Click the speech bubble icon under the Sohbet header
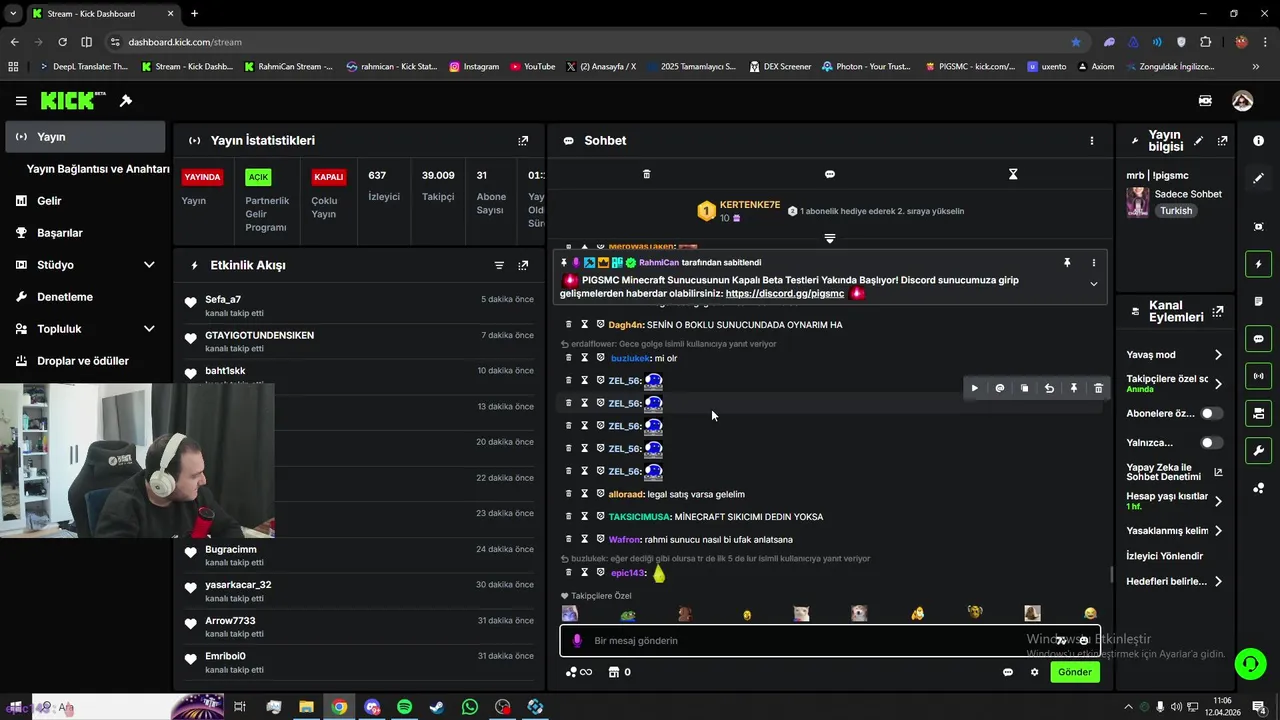1280x720 pixels. tap(830, 174)
